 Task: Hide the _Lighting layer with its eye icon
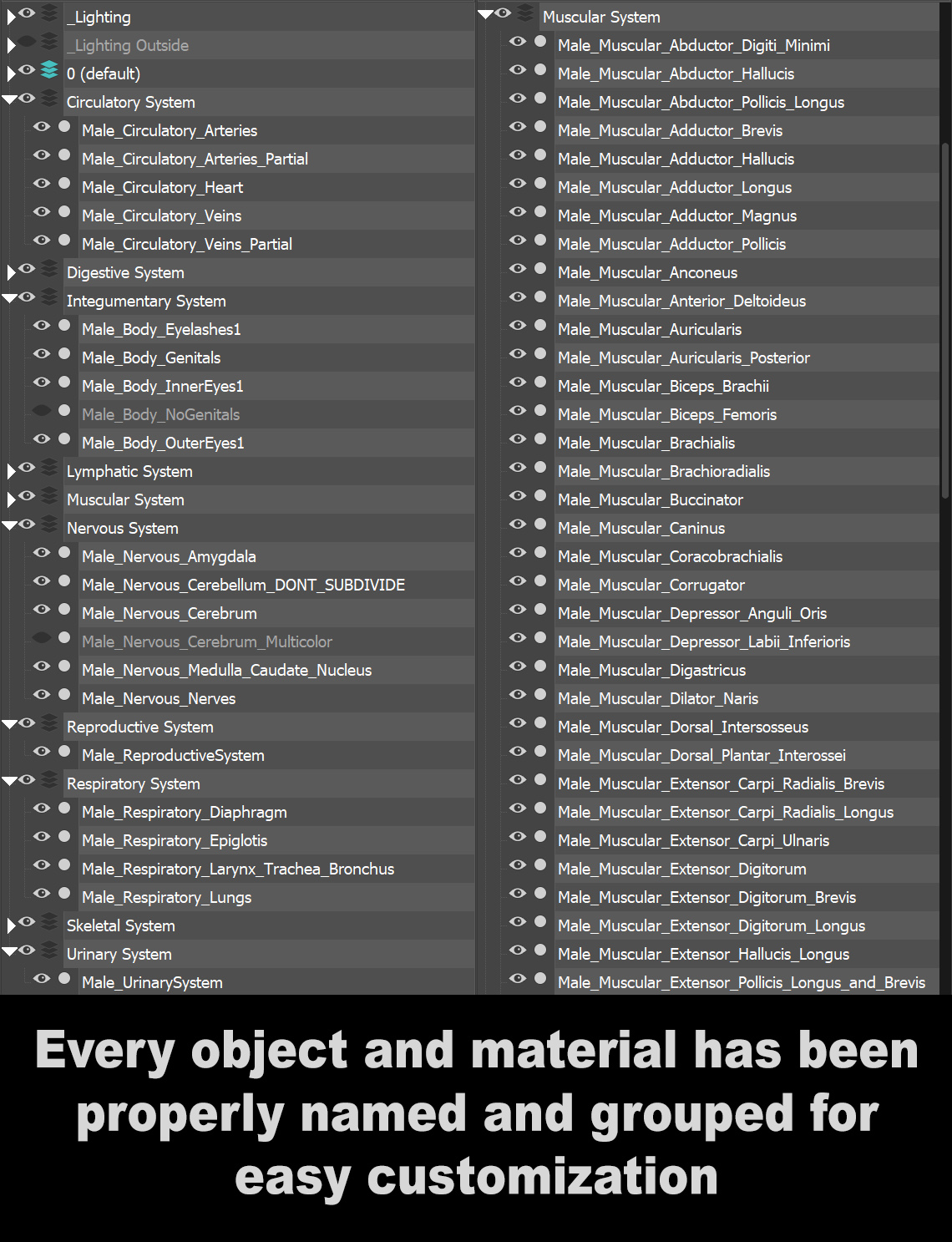(28, 13)
